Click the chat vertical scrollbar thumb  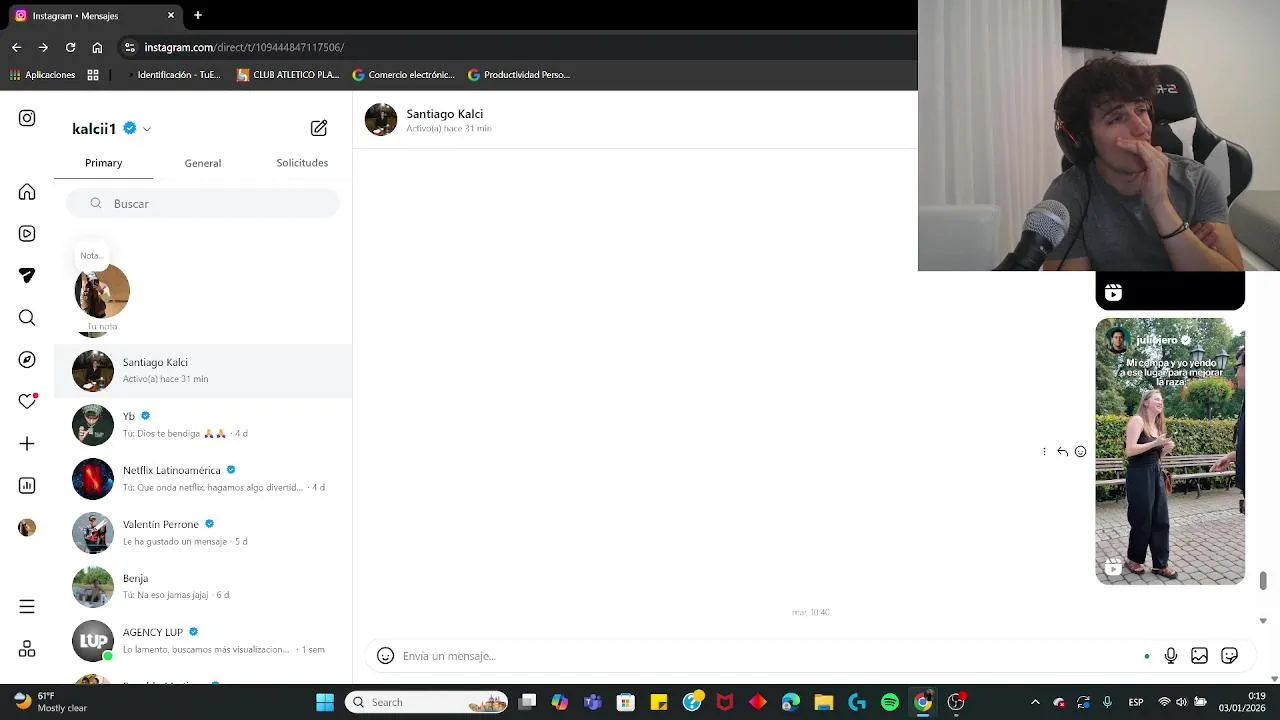(x=1263, y=581)
